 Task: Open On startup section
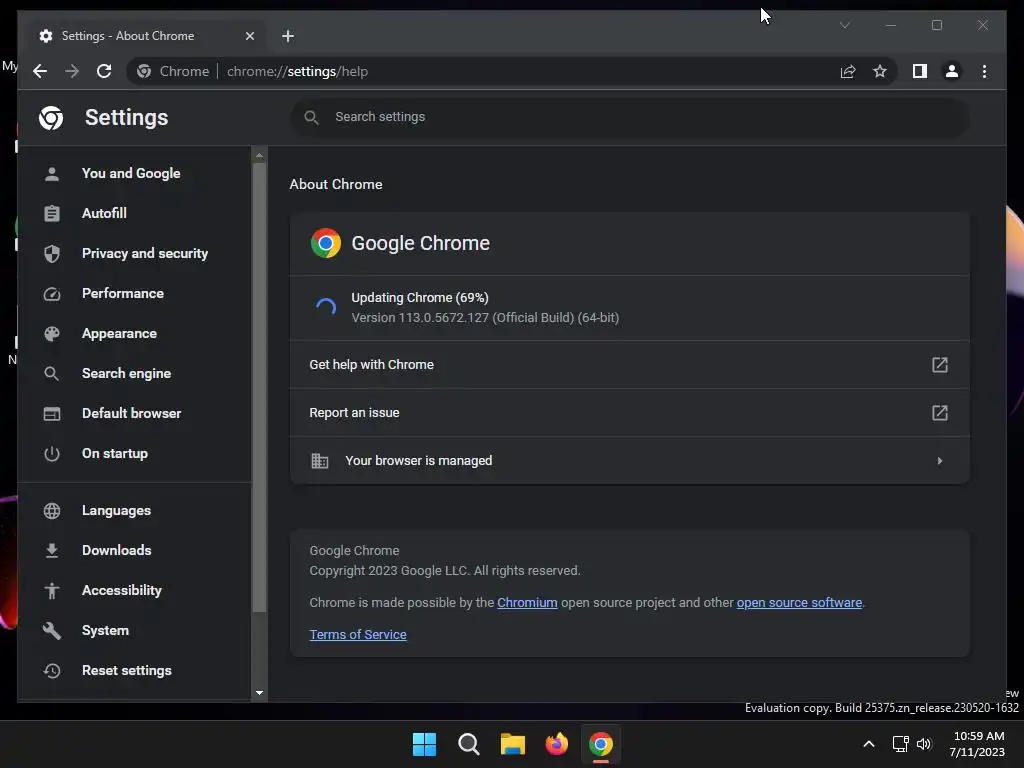(x=134, y=453)
